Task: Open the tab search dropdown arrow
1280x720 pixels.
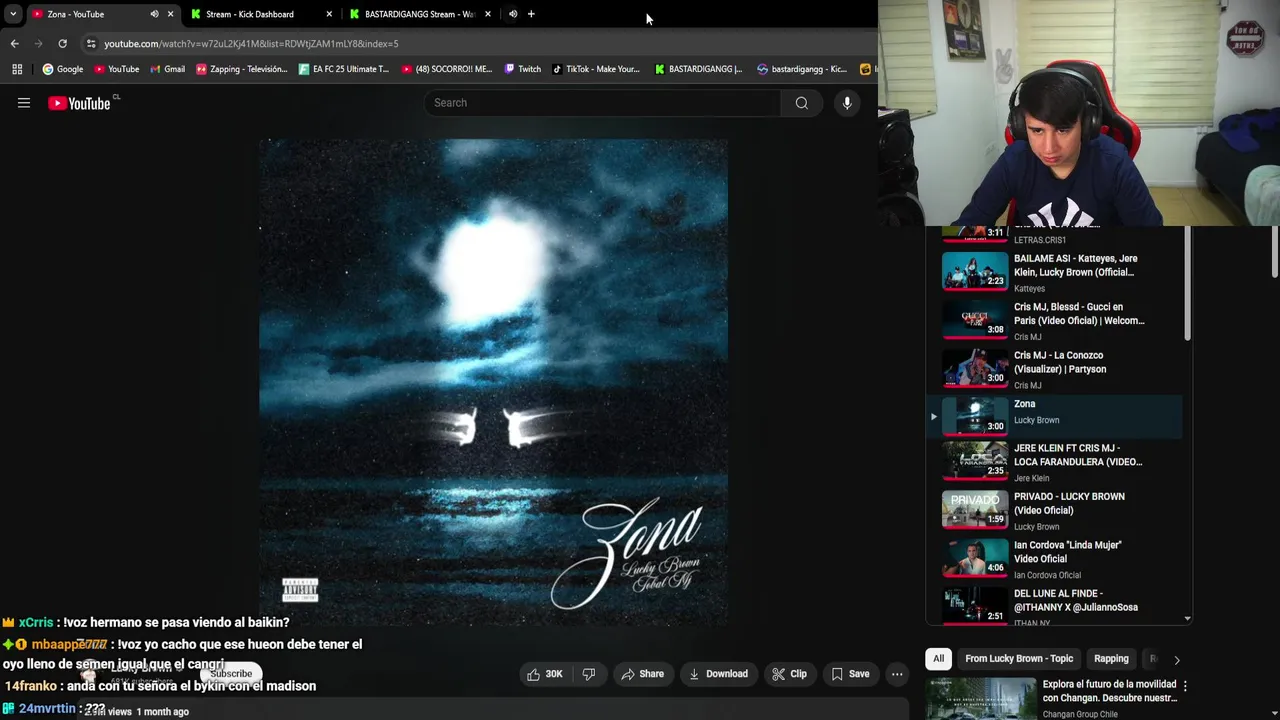Action: coord(12,14)
